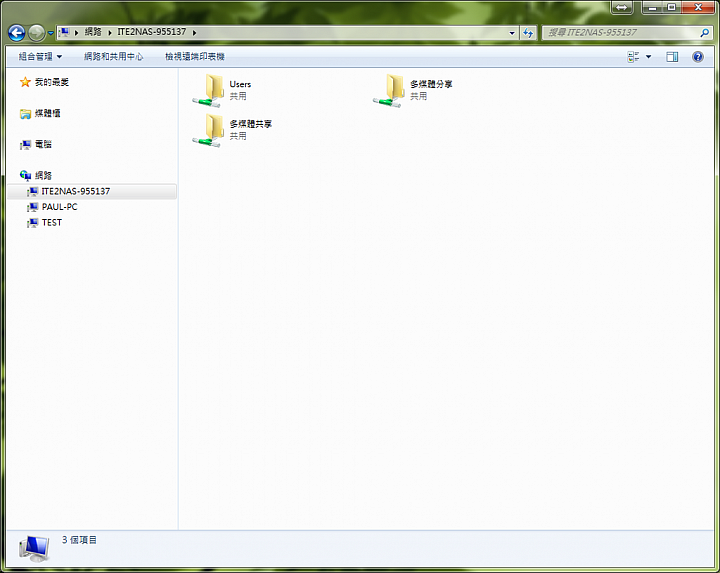Image resolution: width=720 pixels, height=573 pixels.
Task: Click the libraries folder icon
Action: [x=25, y=114]
